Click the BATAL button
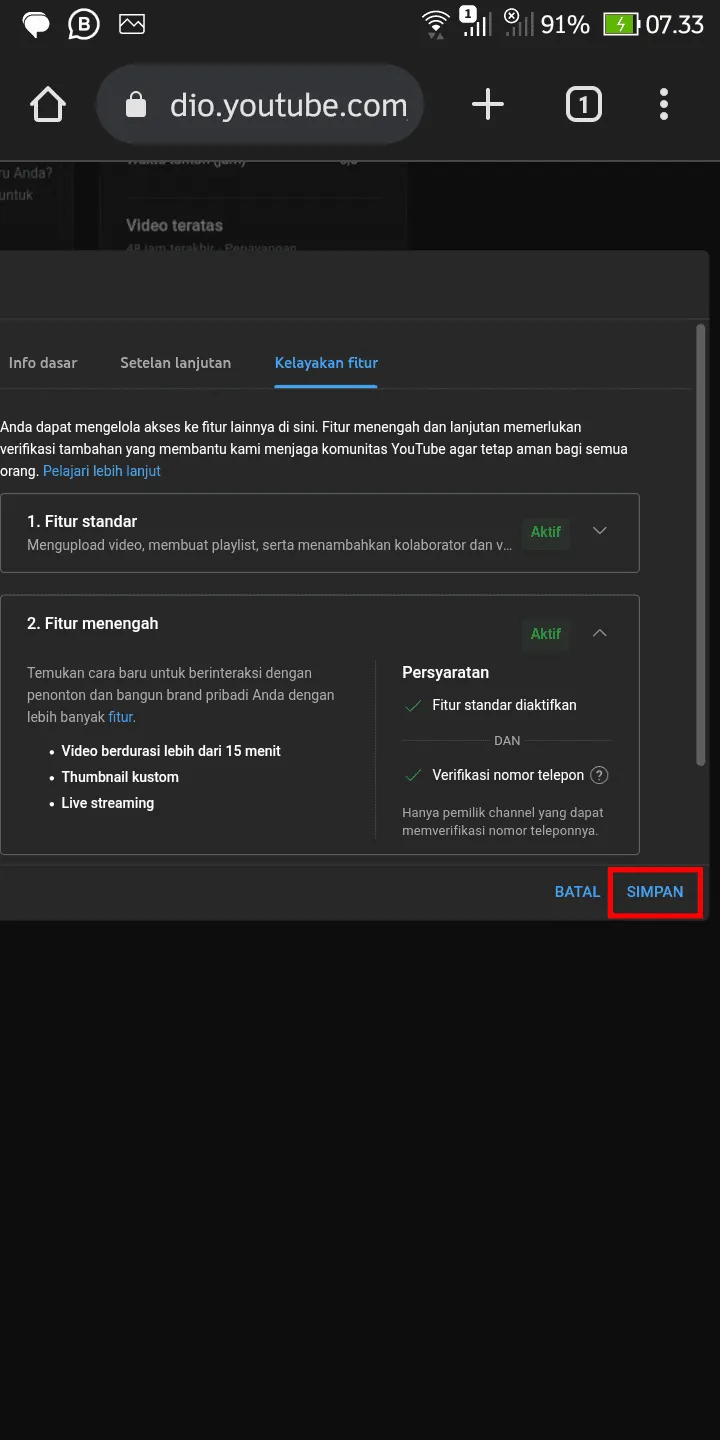The width and height of the screenshot is (720, 1440). (577, 892)
